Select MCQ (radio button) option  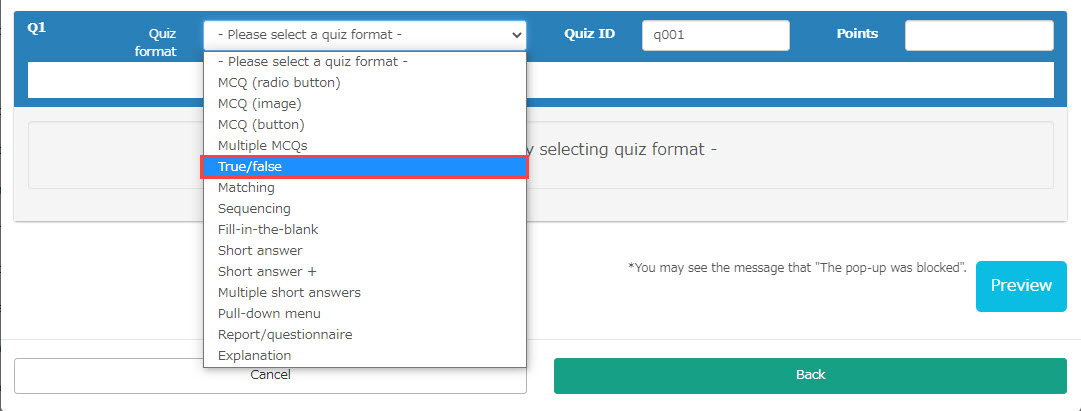279,82
